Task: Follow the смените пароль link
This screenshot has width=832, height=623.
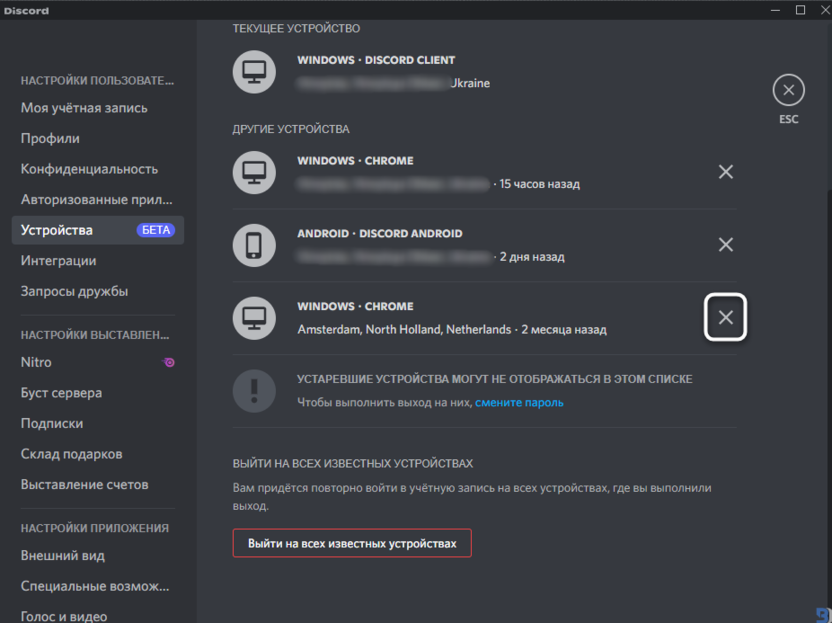Action: click(x=519, y=403)
